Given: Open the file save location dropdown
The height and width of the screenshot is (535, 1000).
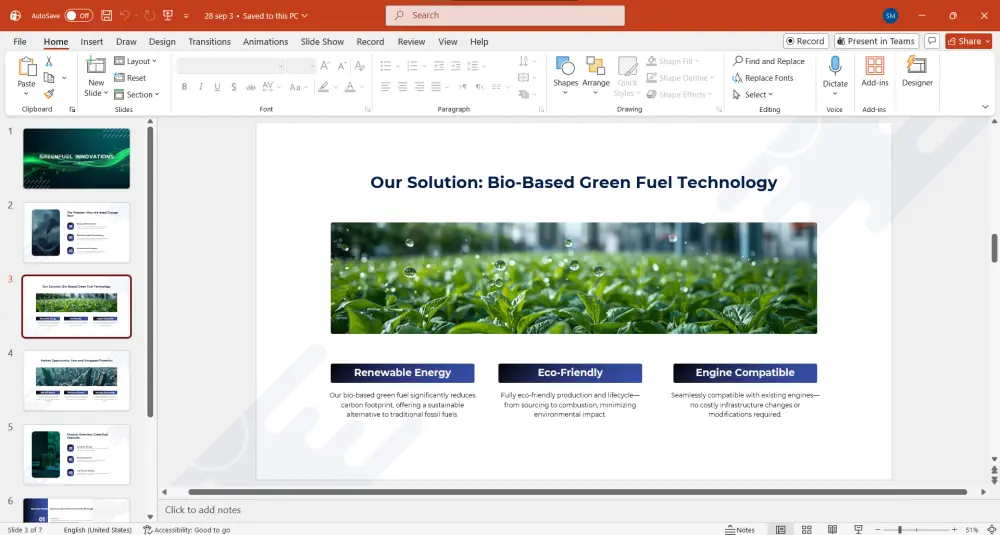Looking at the screenshot, I should tap(304, 15).
